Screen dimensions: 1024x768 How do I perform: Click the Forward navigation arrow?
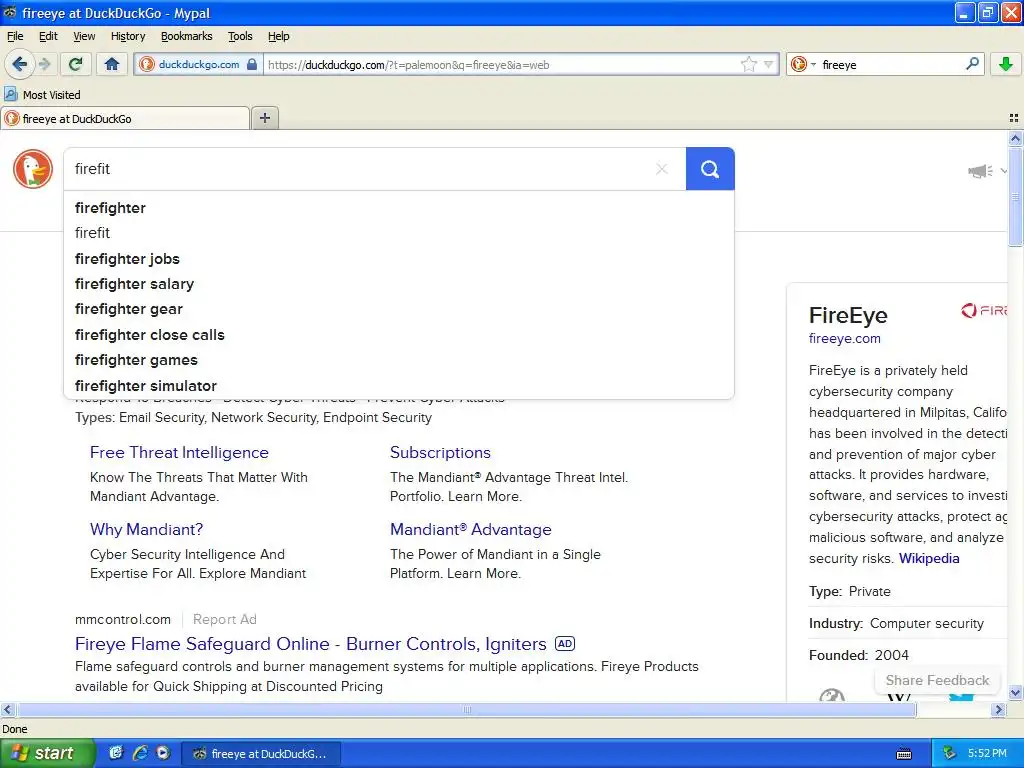coord(44,64)
